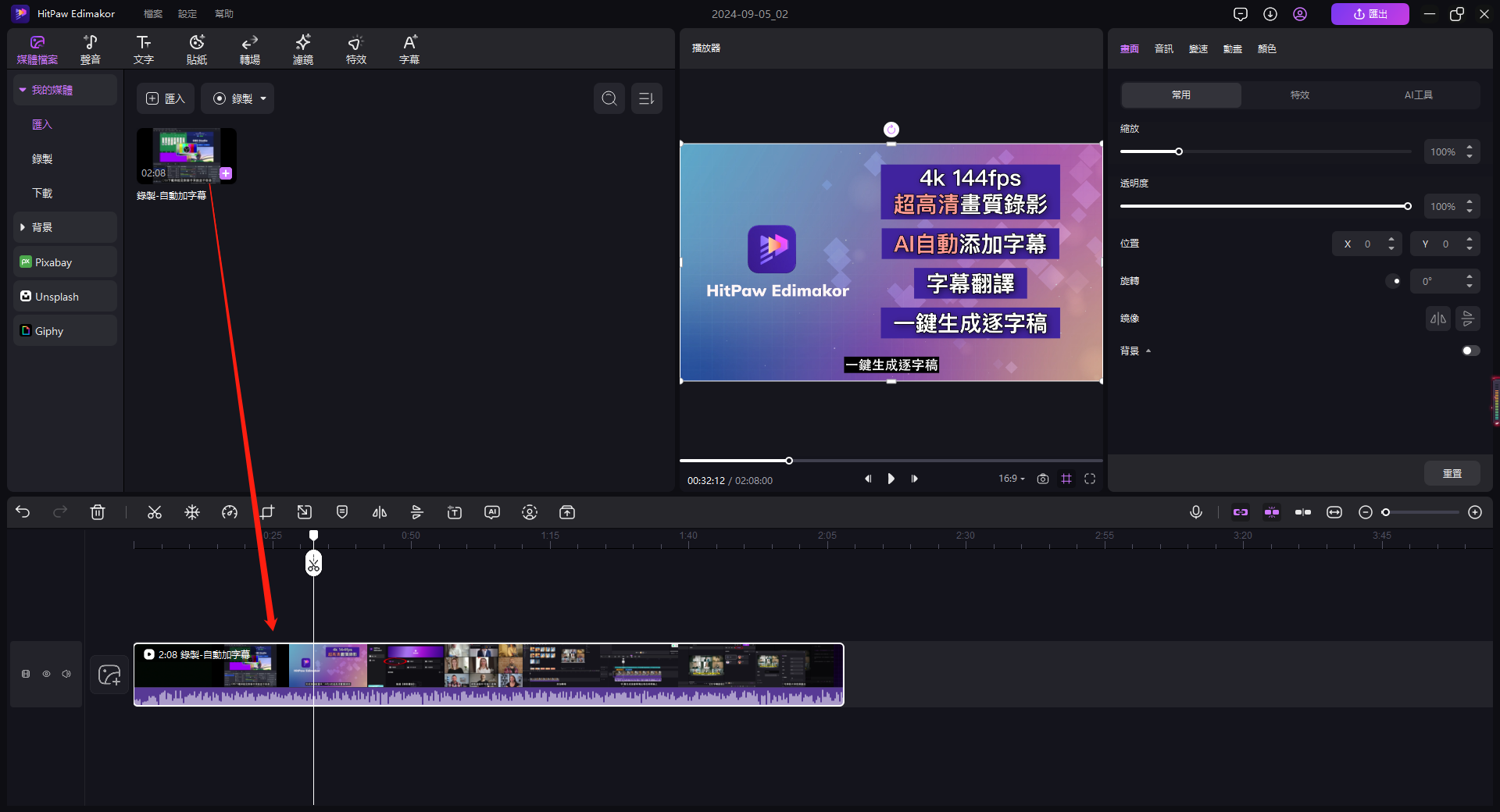Switch to the 顏色 (Color) properties tab
The image size is (1500, 812).
[x=1267, y=48]
